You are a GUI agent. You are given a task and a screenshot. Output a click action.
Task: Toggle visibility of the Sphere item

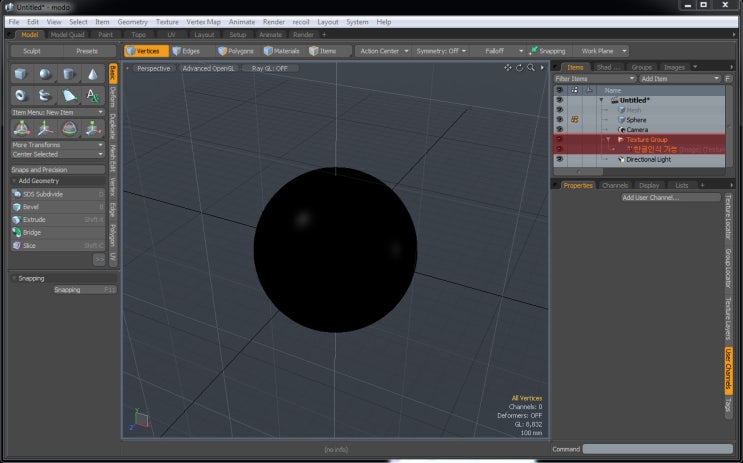[560, 119]
